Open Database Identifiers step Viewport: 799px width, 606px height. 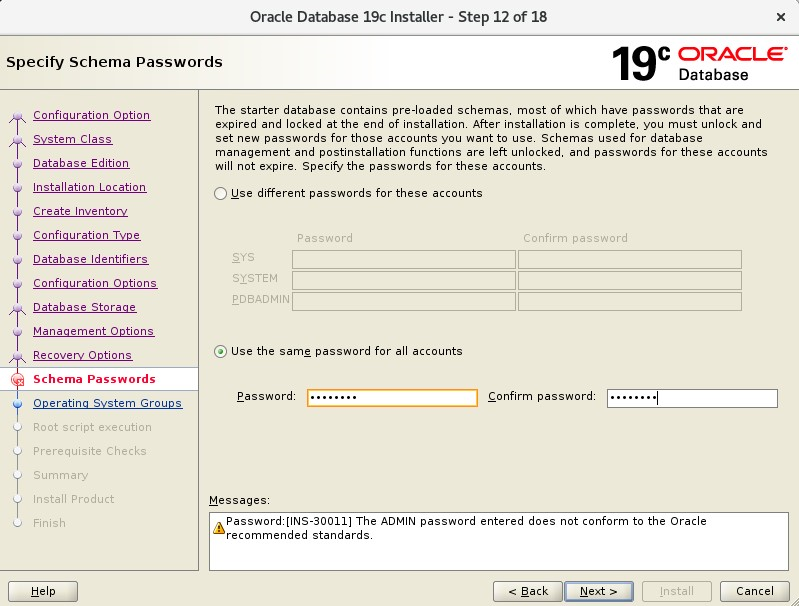tap(91, 259)
